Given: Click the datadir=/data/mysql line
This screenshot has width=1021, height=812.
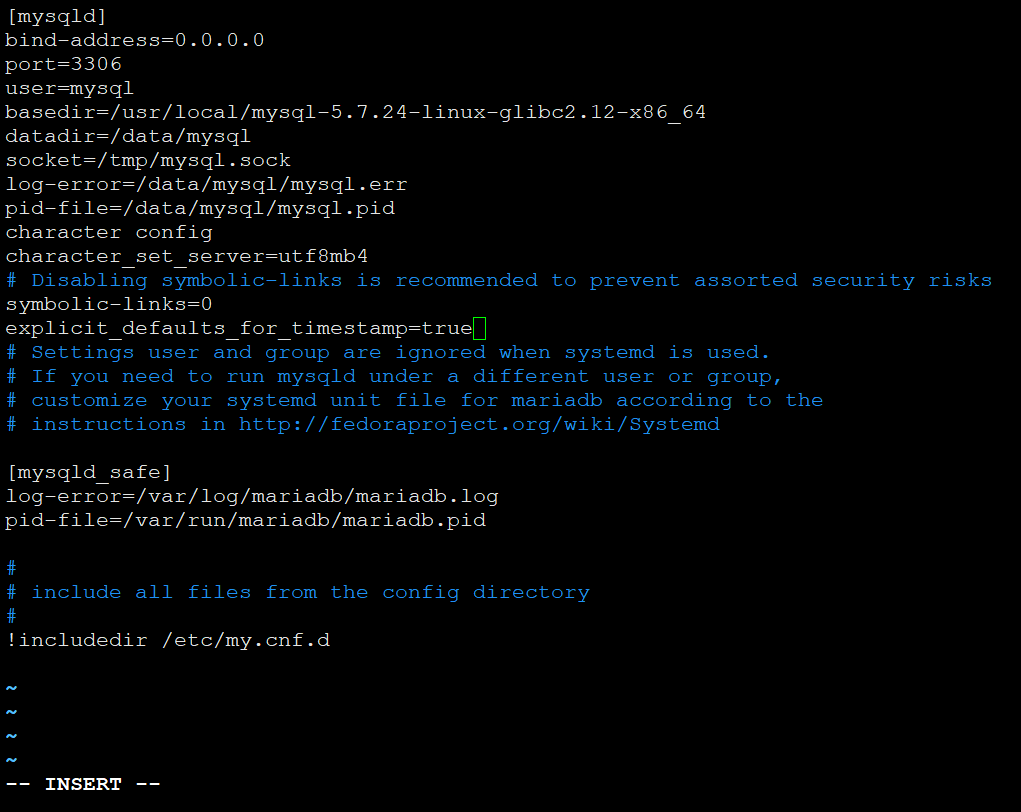Looking at the screenshot, I should (x=128, y=137).
